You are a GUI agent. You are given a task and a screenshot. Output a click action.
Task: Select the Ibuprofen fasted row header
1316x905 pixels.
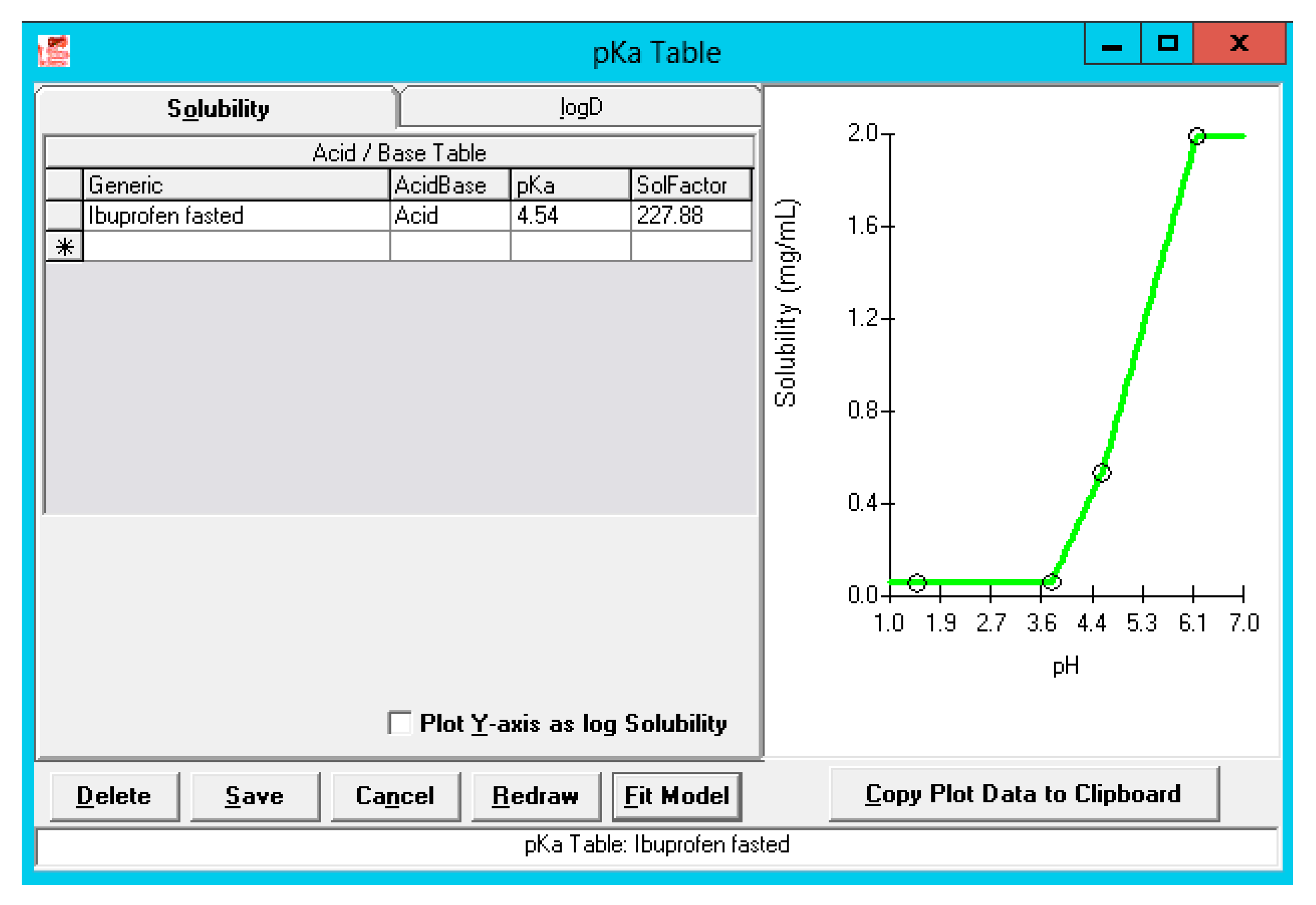65,215
